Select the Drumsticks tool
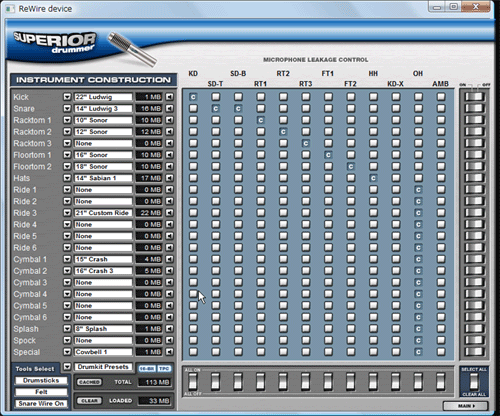 [41, 380]
